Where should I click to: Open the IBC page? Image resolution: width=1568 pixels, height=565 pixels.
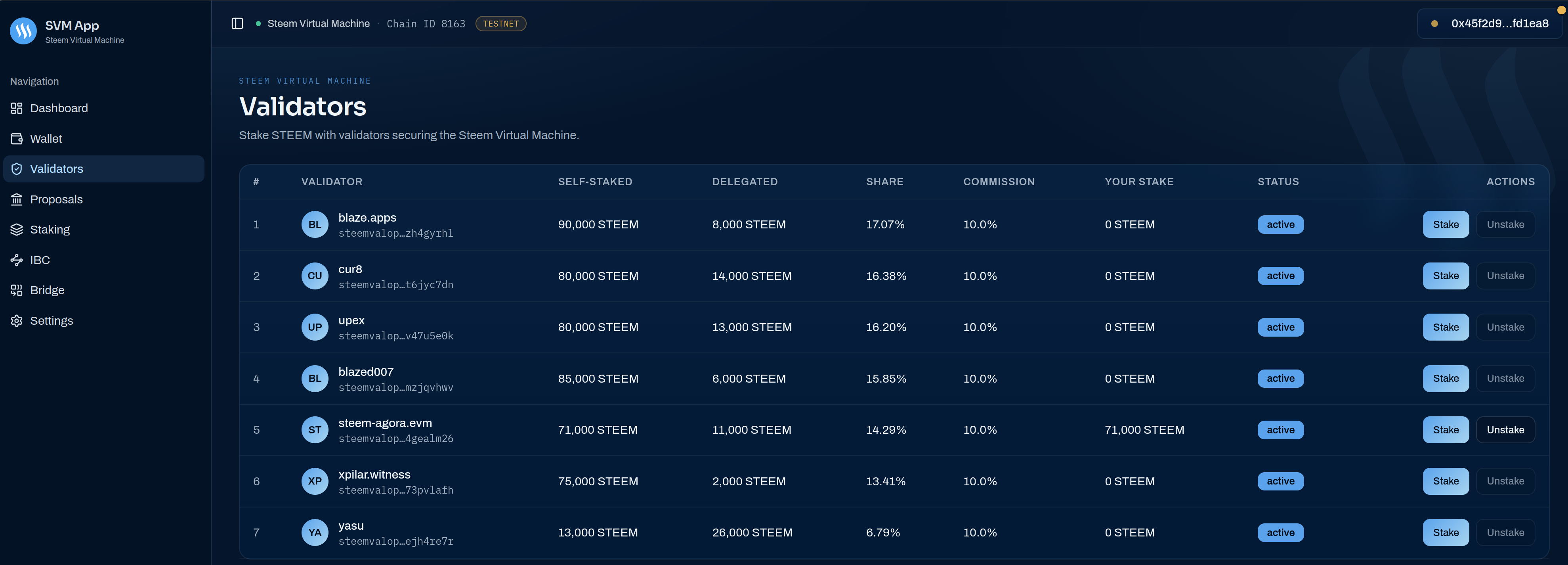[103, 260]
